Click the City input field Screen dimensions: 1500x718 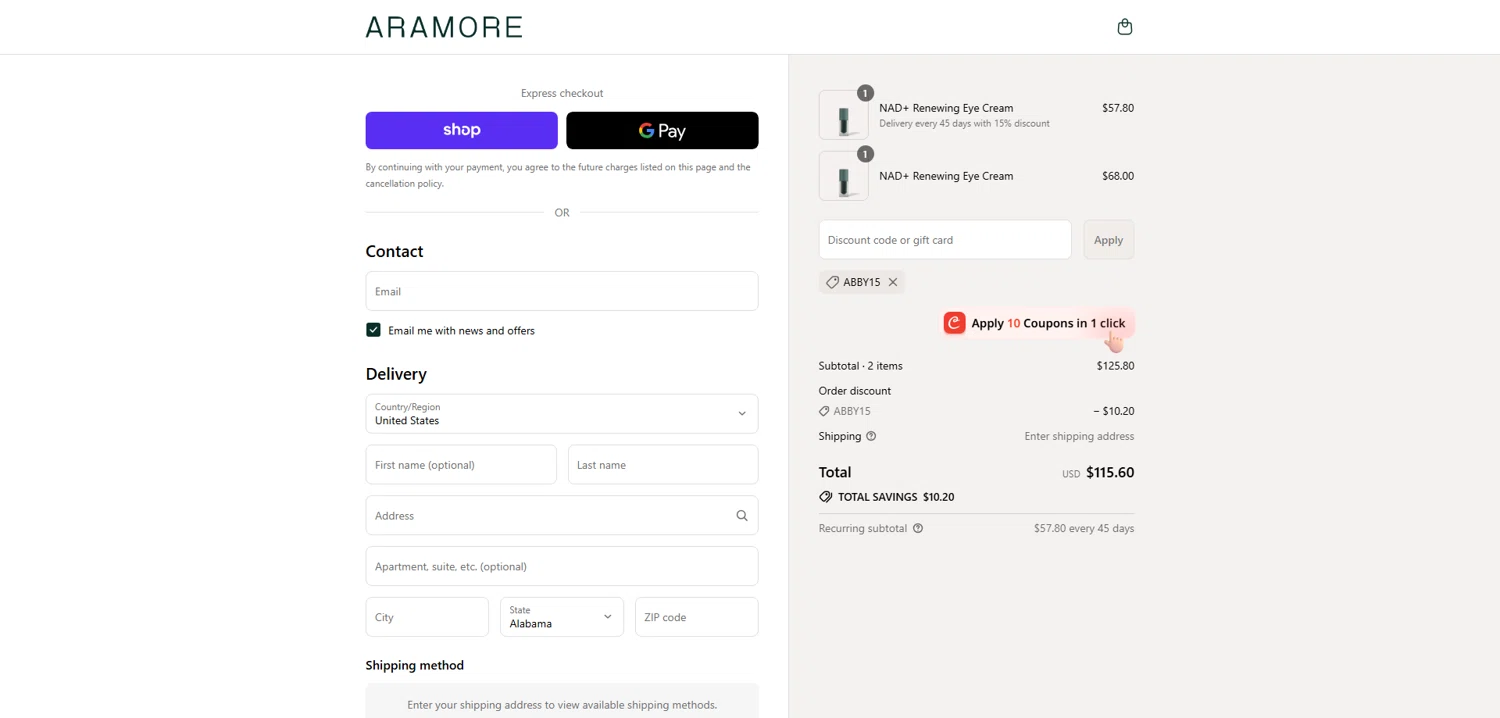click(427, 617)
